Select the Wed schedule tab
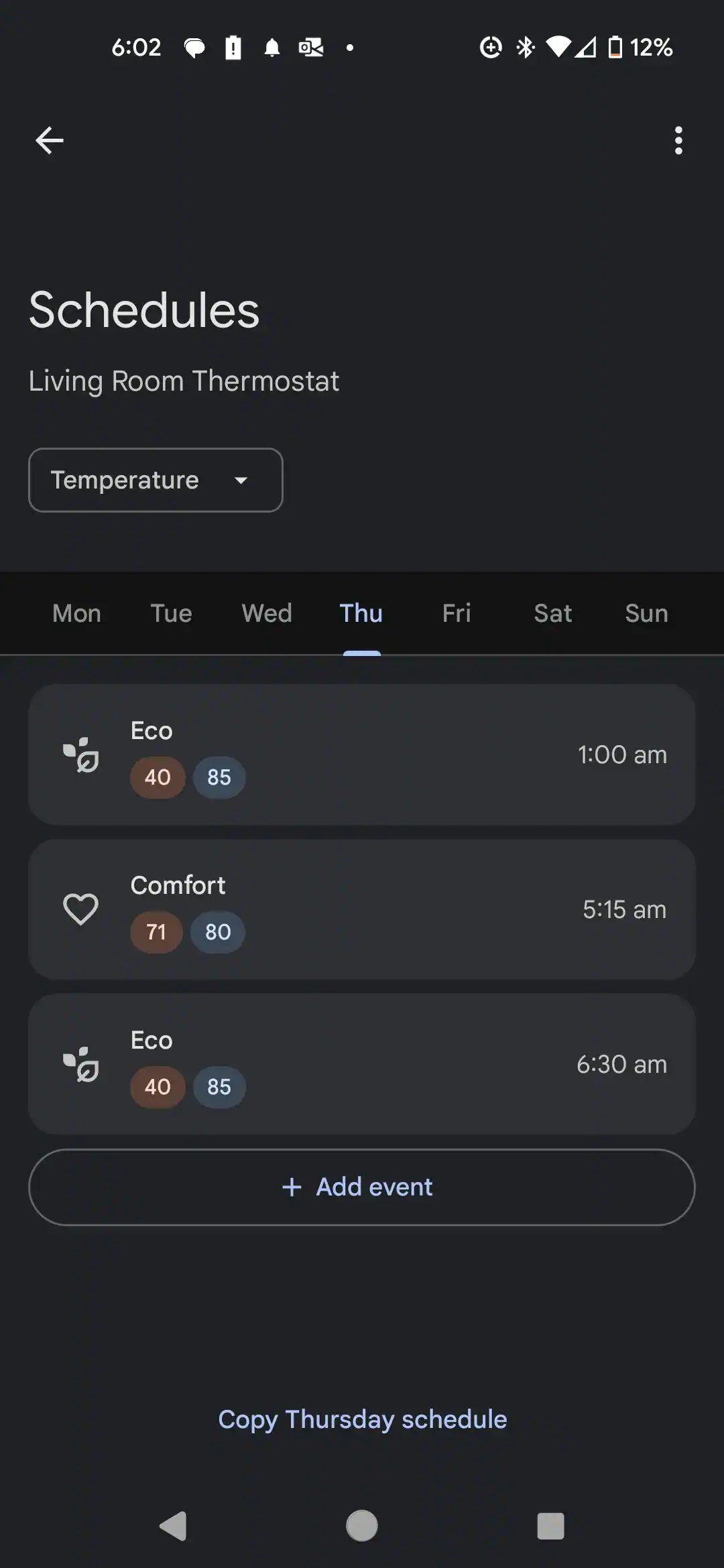 [x=267, y=613]
